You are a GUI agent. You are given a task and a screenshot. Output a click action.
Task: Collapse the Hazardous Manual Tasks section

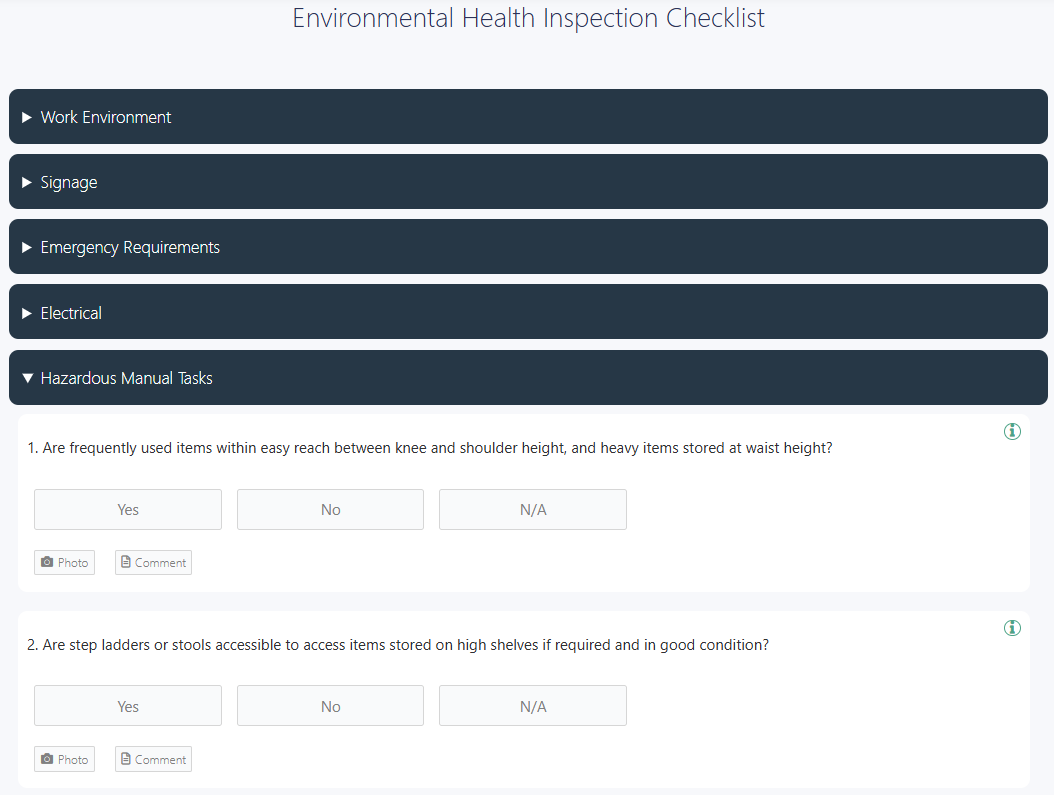click(528, 378)
